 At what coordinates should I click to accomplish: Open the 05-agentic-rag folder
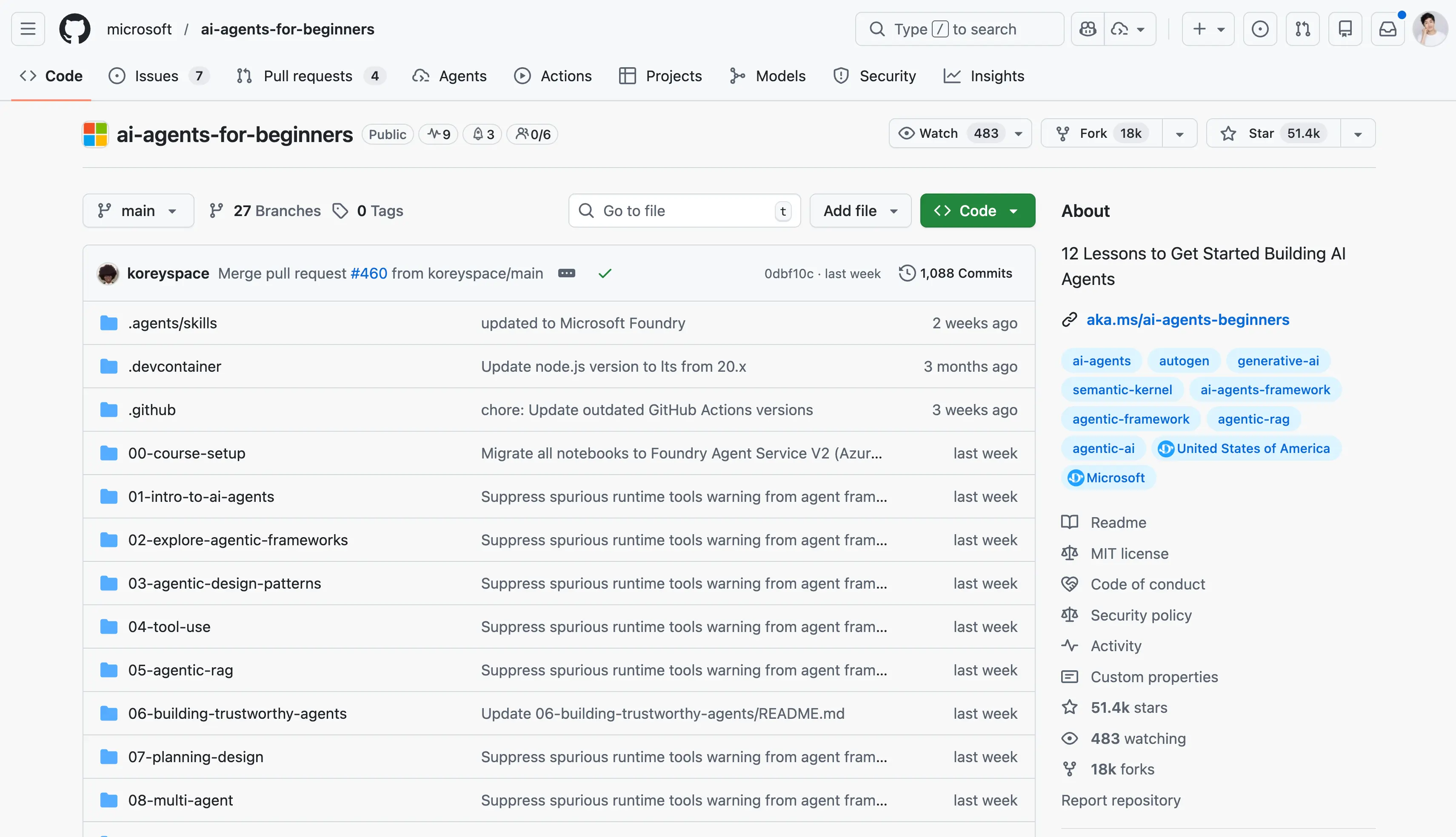pos(180,670)
